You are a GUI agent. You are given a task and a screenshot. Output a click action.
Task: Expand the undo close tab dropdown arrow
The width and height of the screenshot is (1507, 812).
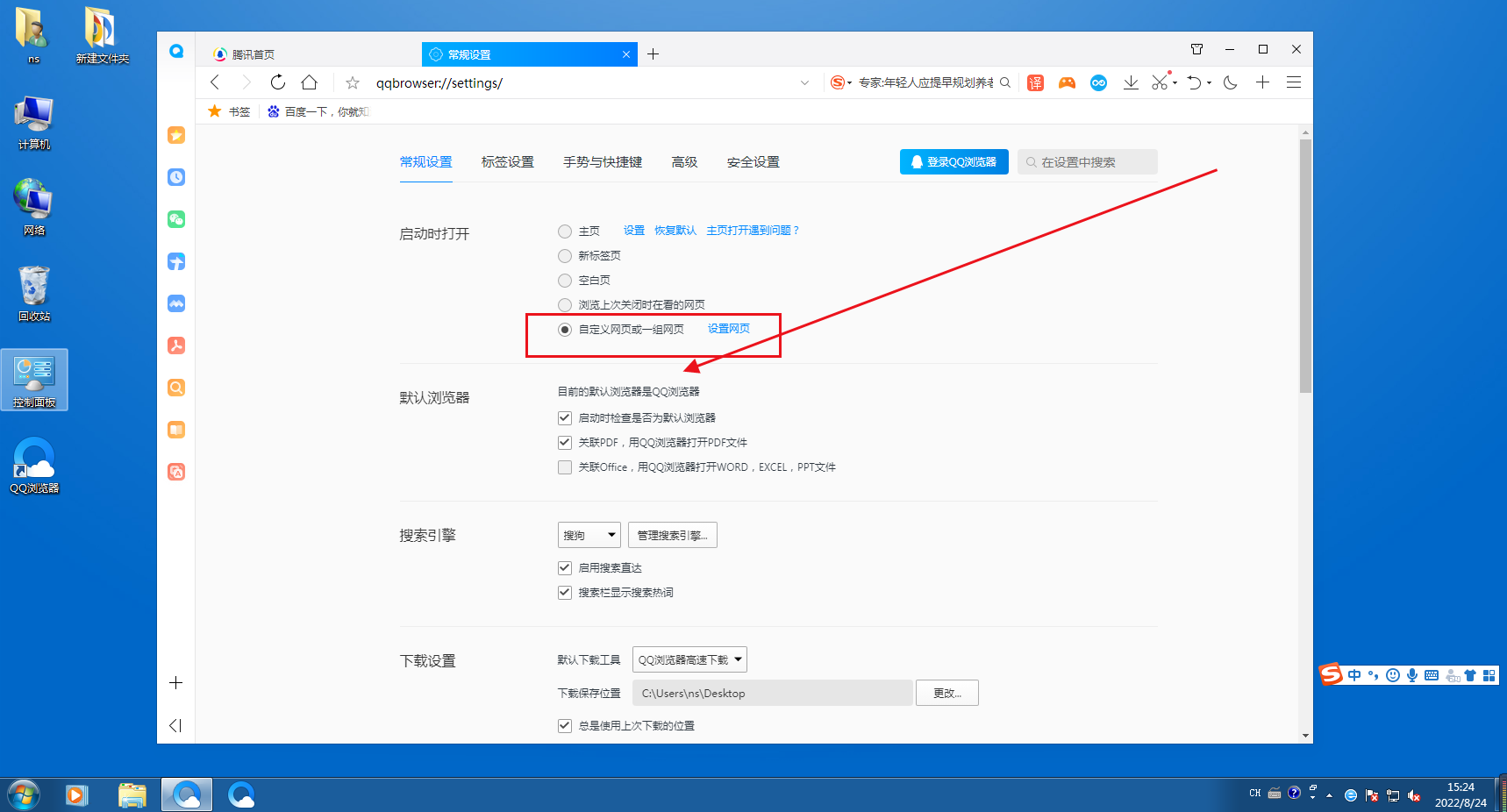[x=1209, y=83]
